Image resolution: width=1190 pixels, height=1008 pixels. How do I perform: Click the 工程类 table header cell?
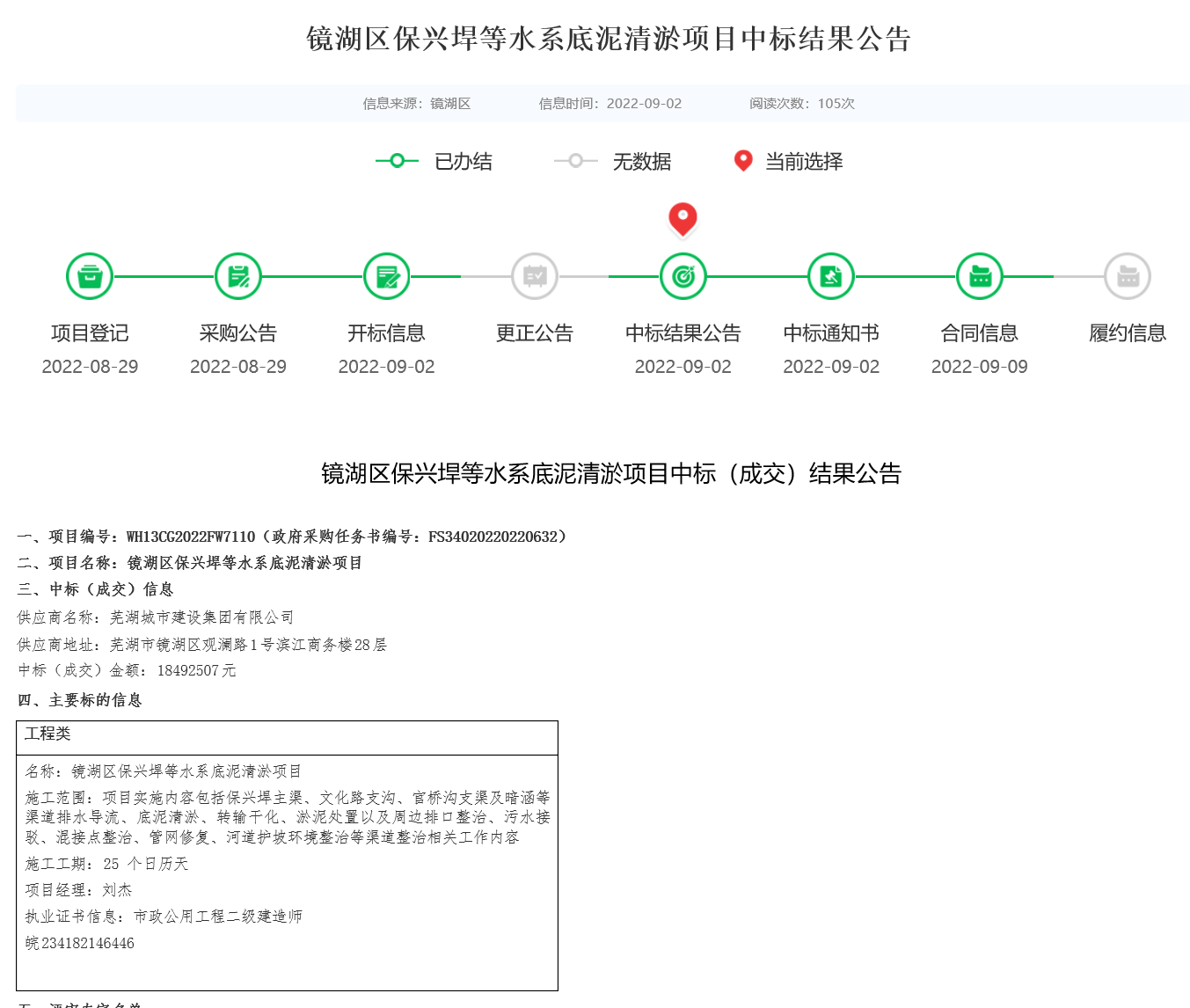click(x=47, y=734)
